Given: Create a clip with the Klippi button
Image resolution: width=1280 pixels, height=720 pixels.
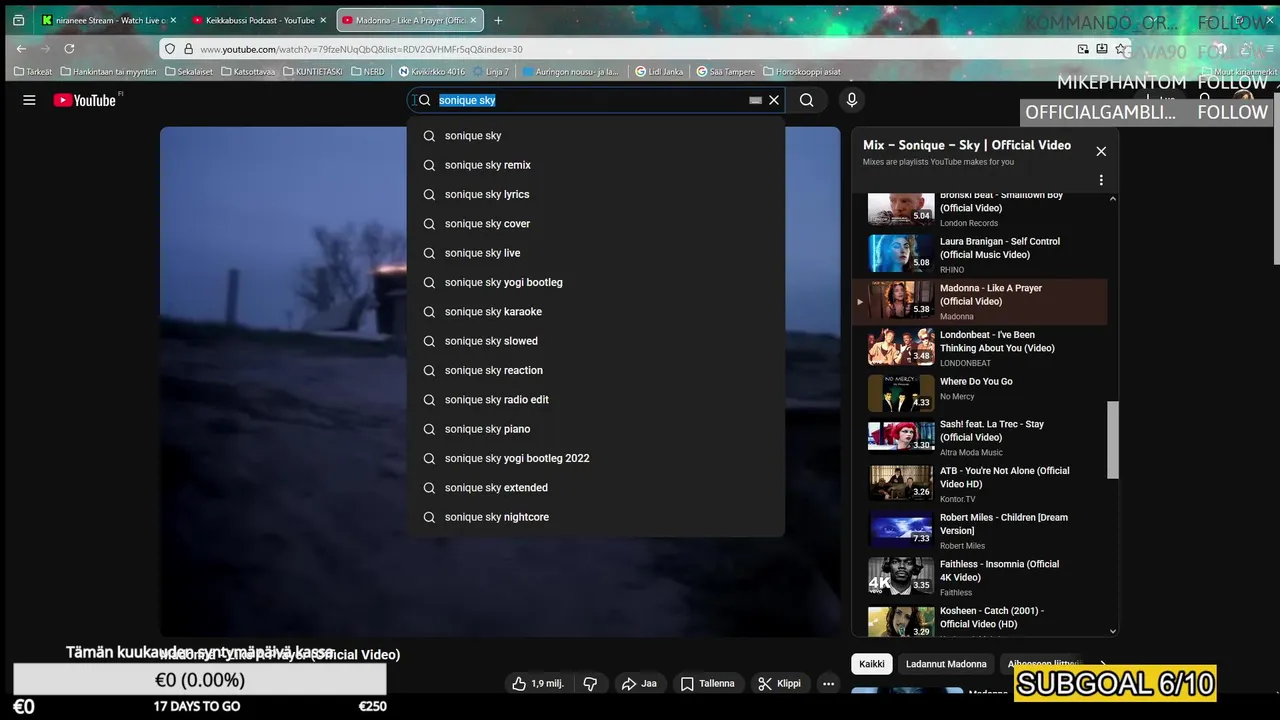Looking at the screenshot, I should click(x=779, y=684).
